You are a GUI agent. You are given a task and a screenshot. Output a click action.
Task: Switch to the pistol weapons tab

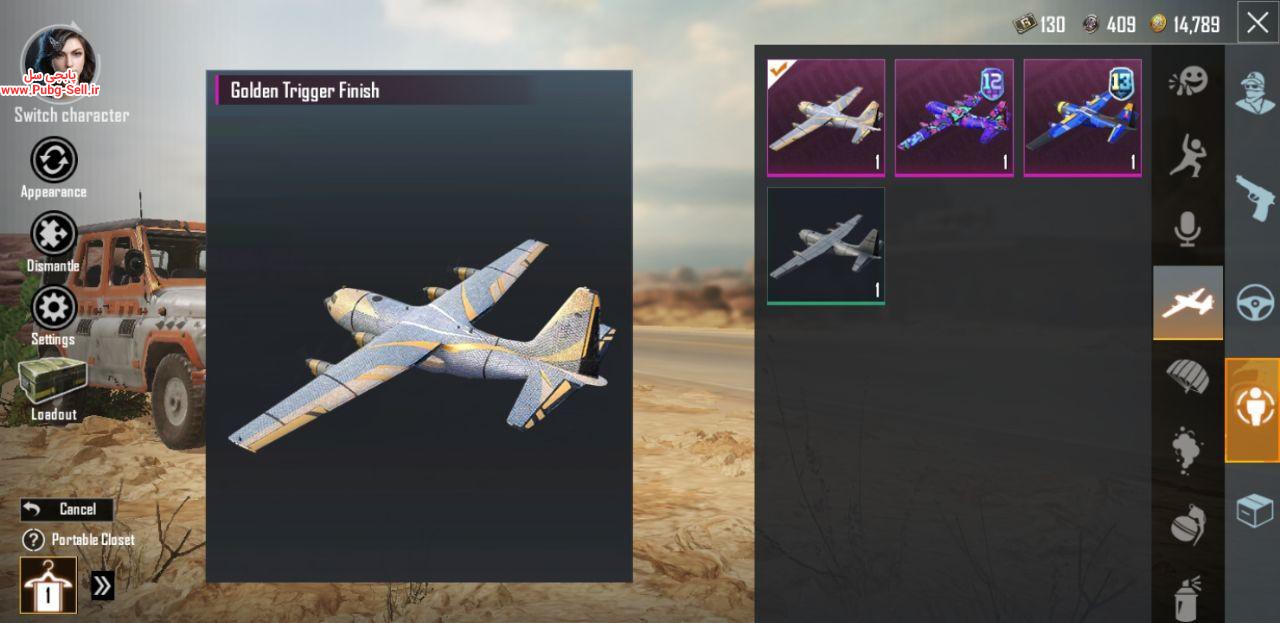(x=1254, y=199)
